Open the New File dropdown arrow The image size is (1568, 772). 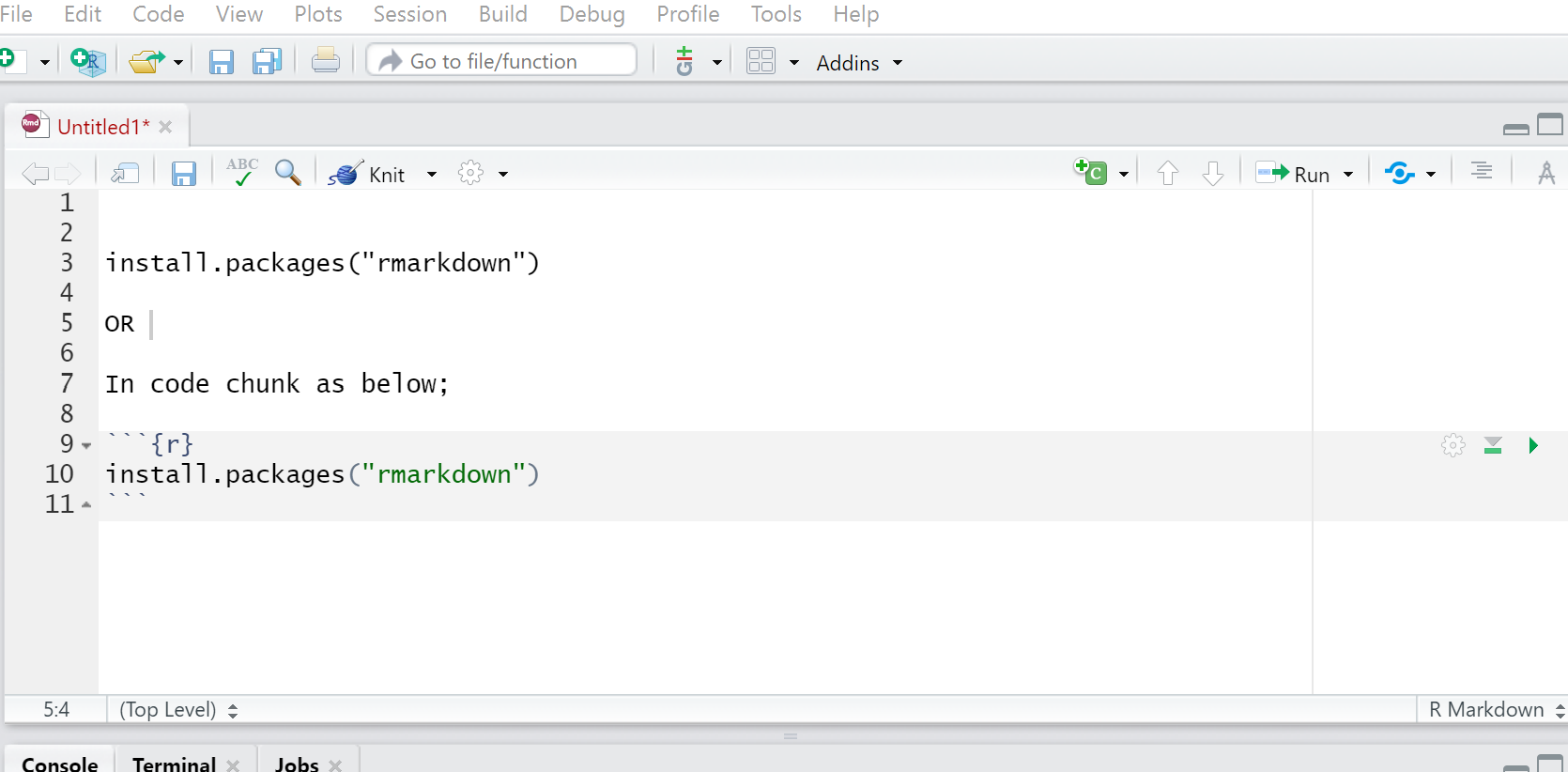(x=44, y=63)
